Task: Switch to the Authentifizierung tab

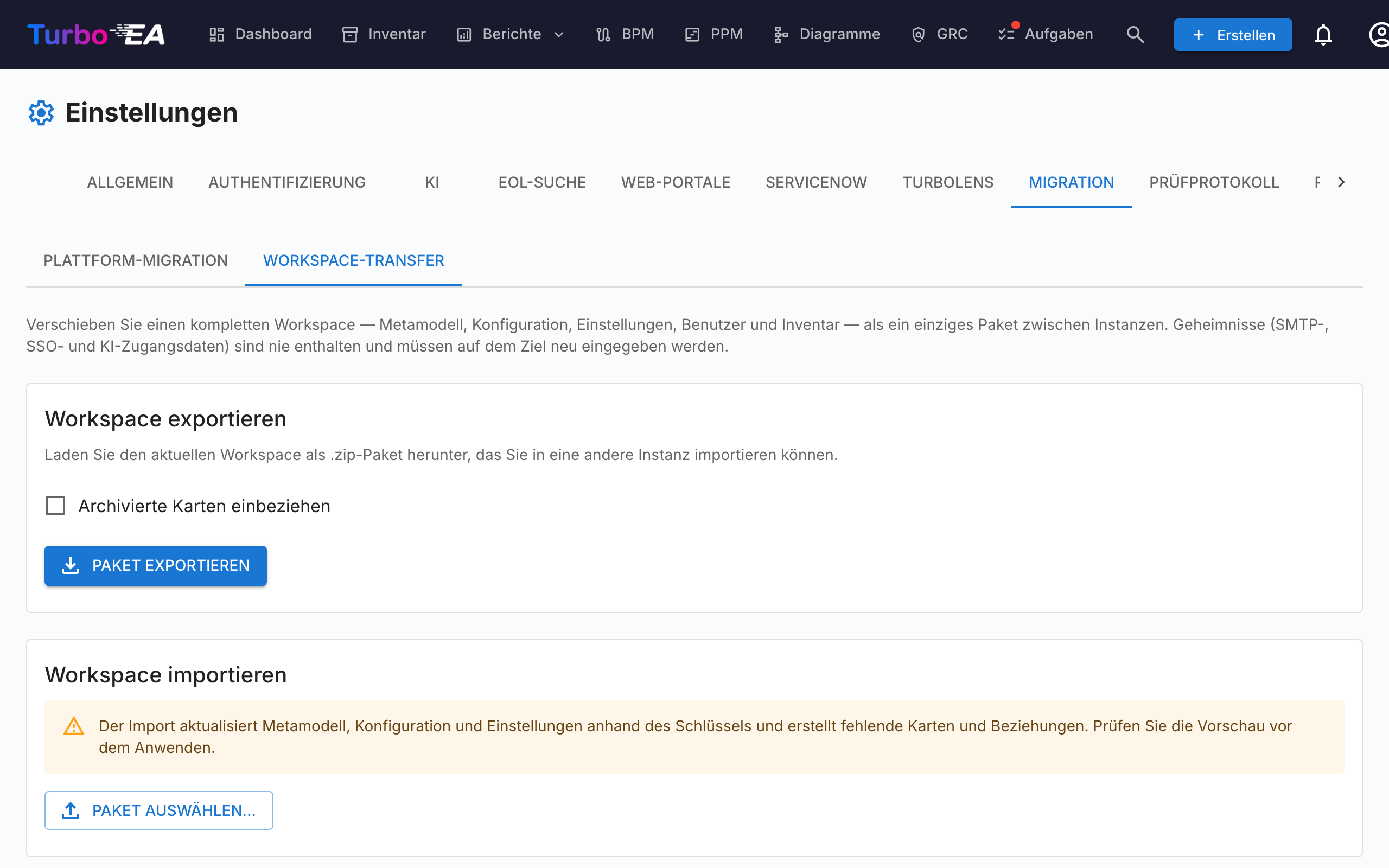Action: click(x=287, y=183)
